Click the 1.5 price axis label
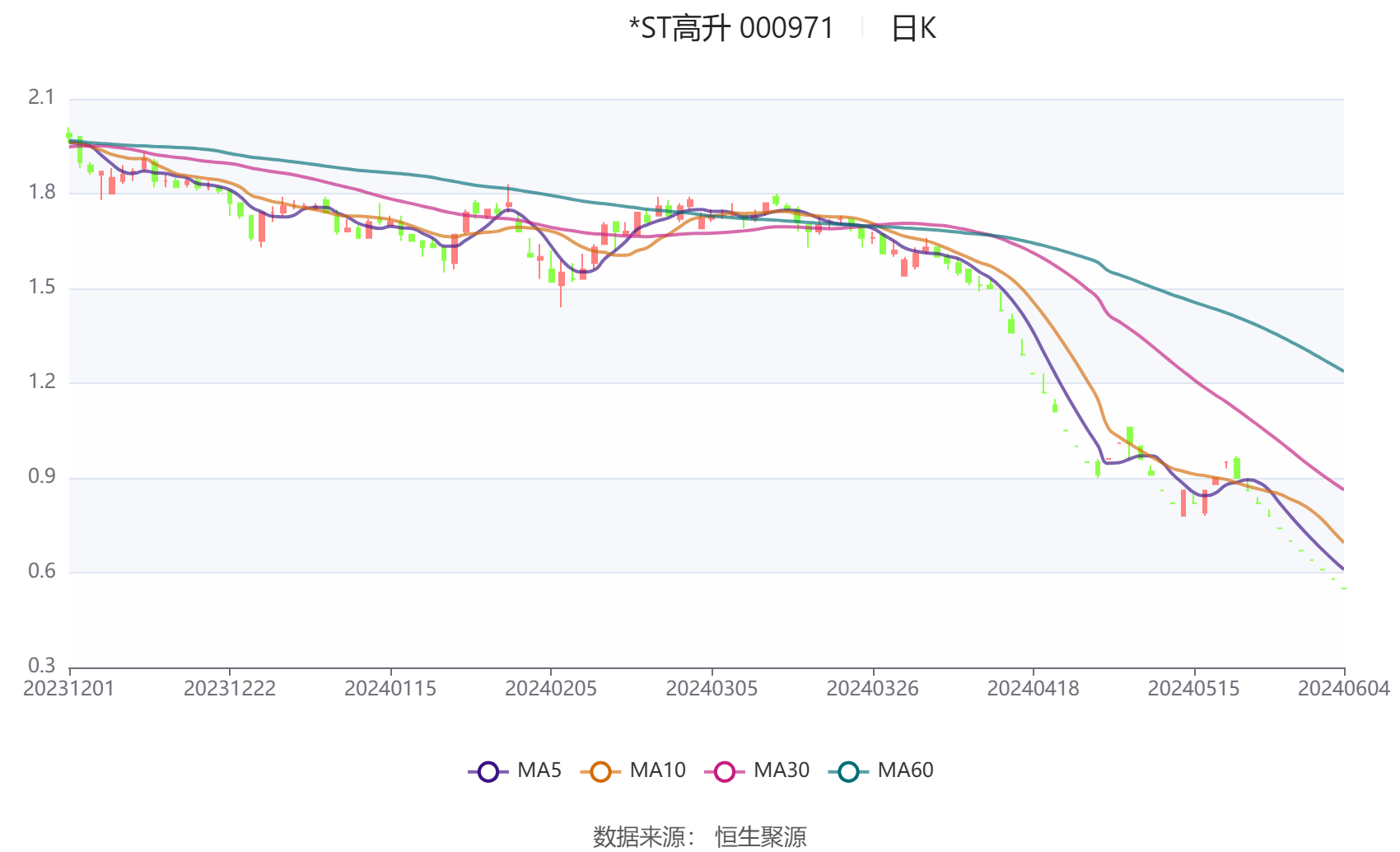The height and width of the screenshot is (852, 1400). [41, 287]
